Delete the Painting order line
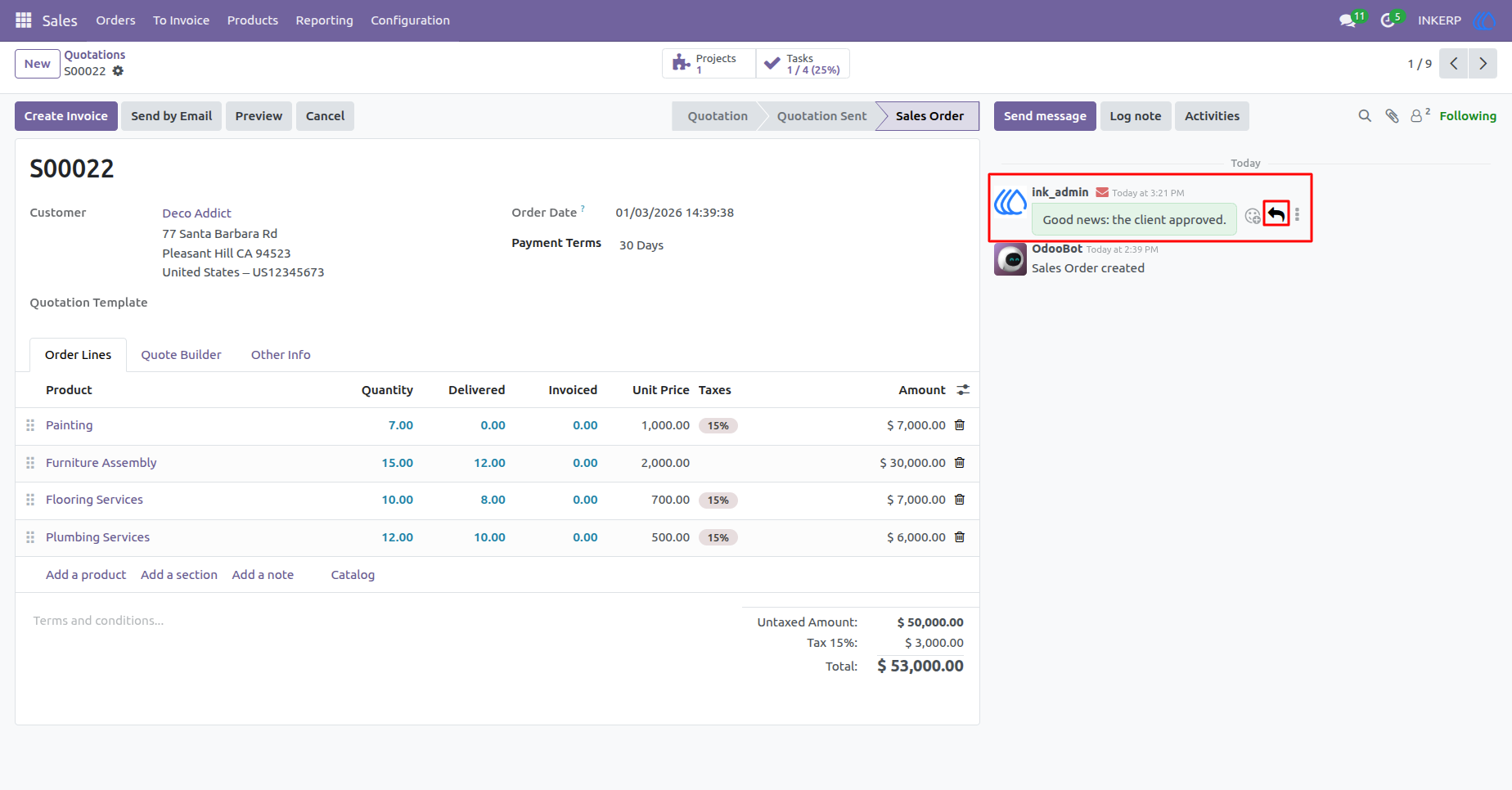The height and width of the screenshot is (790, 1512). 960,425
